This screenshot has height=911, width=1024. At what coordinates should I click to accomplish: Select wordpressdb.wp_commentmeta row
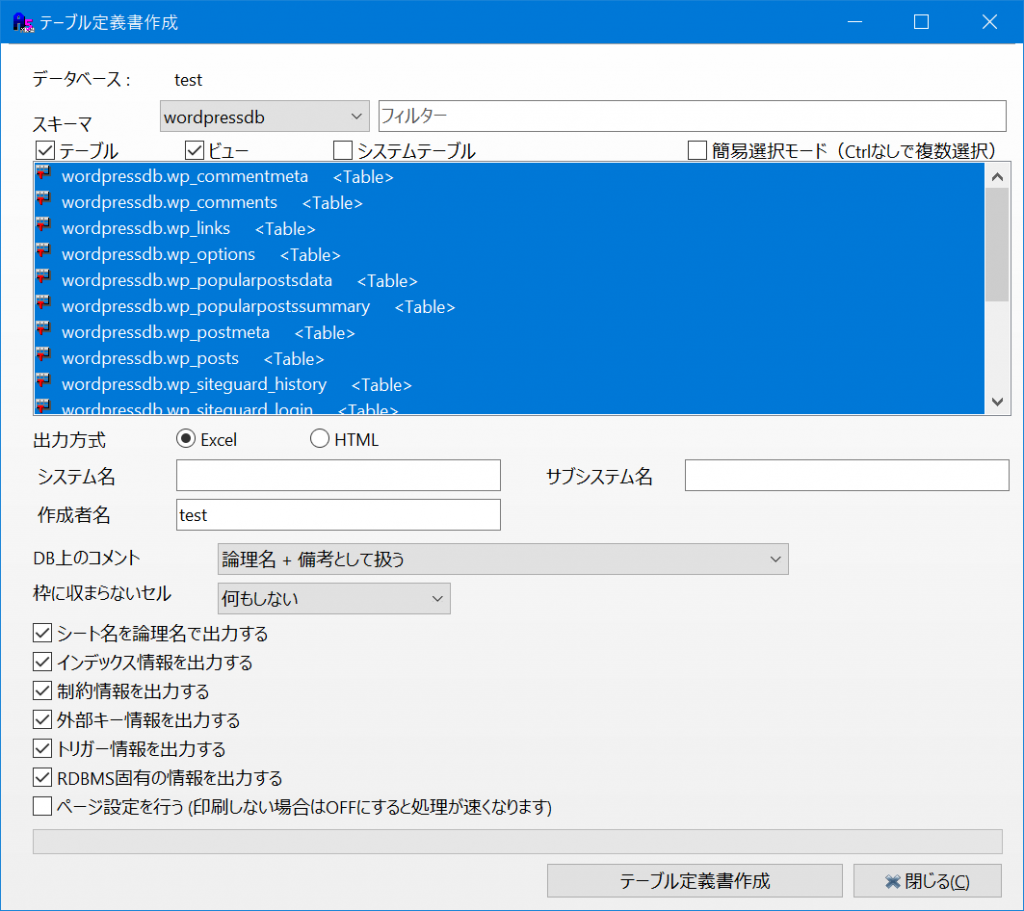[x=509, y=176]
